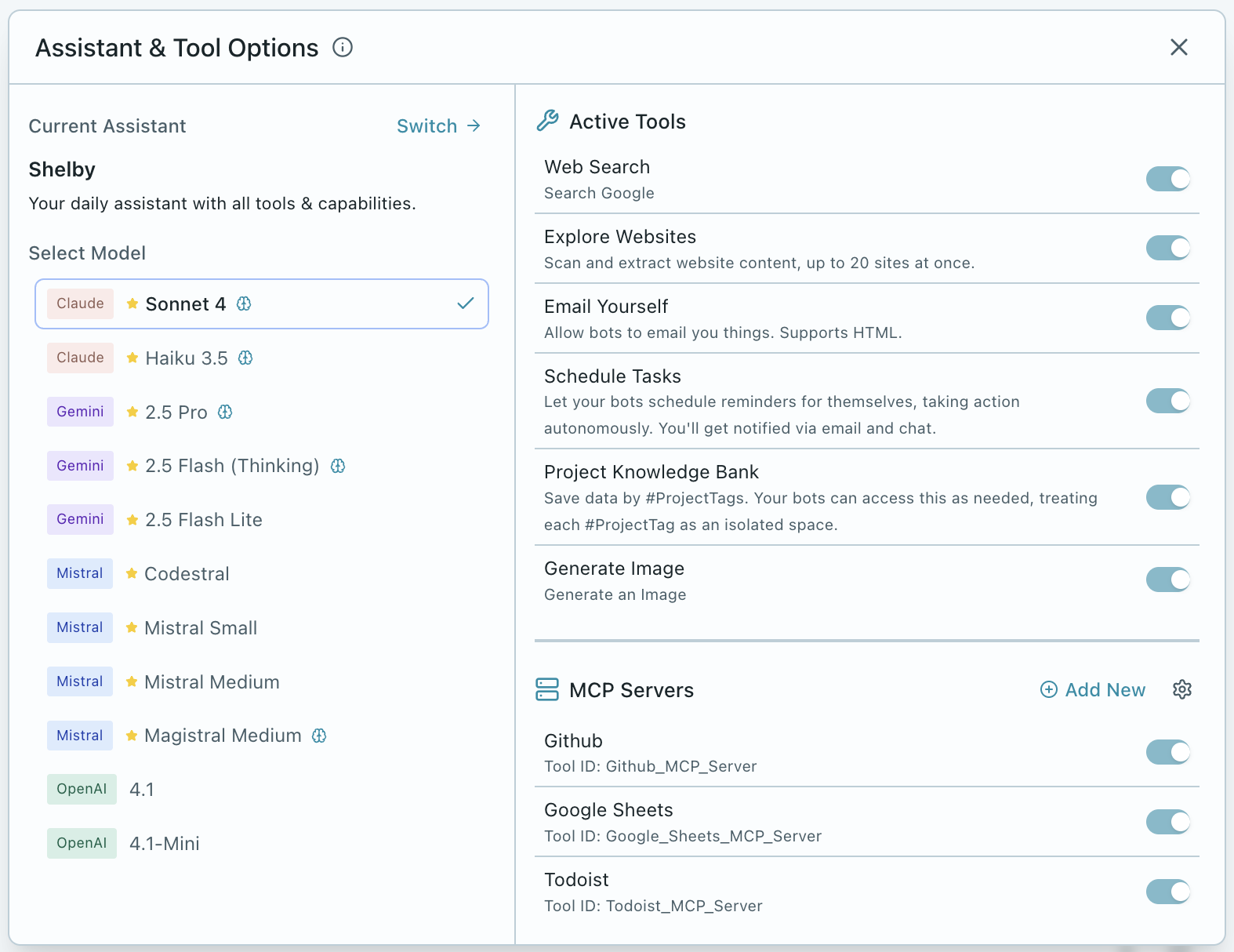Click the star icon beside 2.5 Flash Lite
The width and height of the screenshot is (1234, 952).
click(x=132, y=520)
